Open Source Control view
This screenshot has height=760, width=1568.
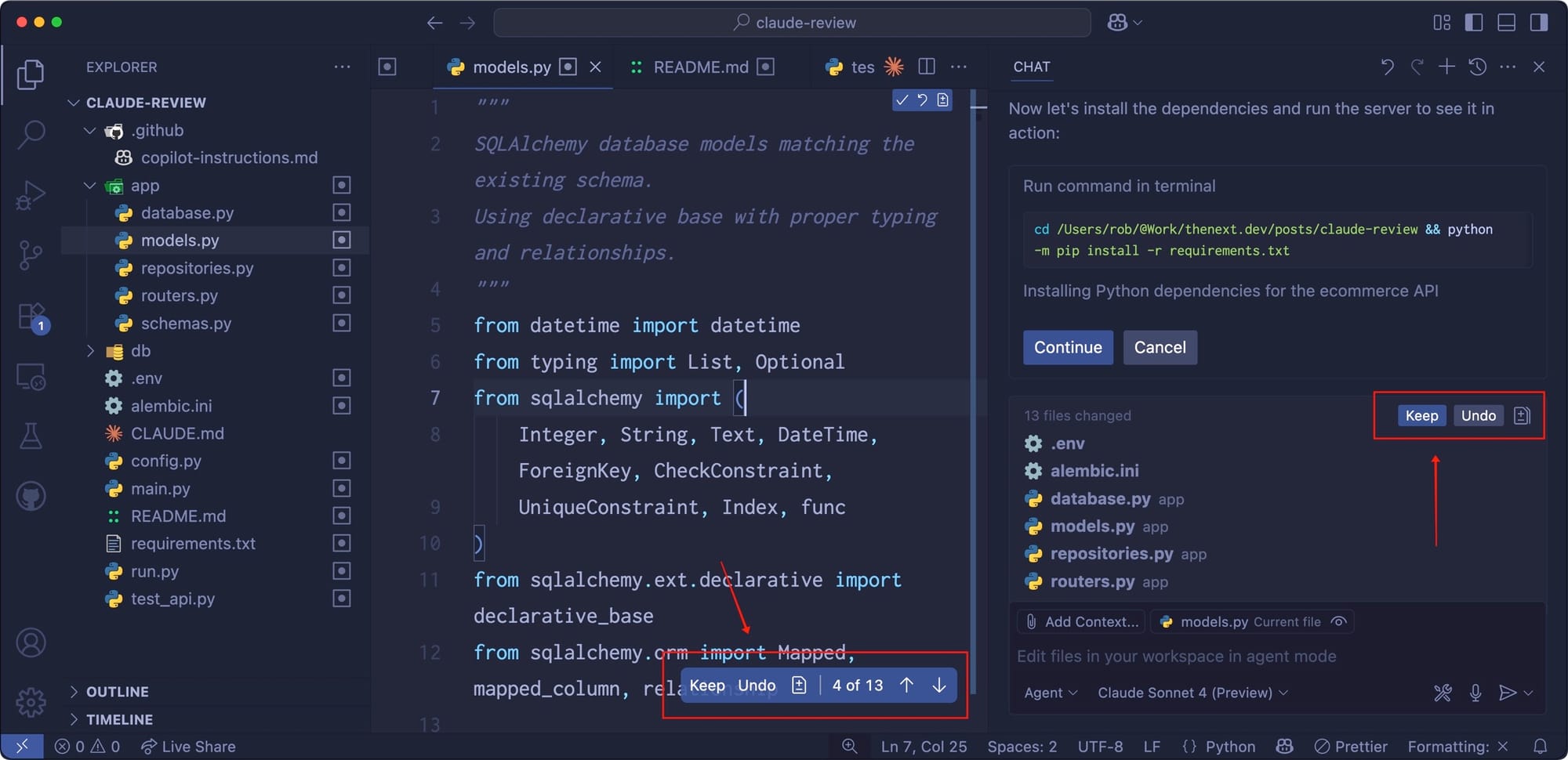(31, 255)
